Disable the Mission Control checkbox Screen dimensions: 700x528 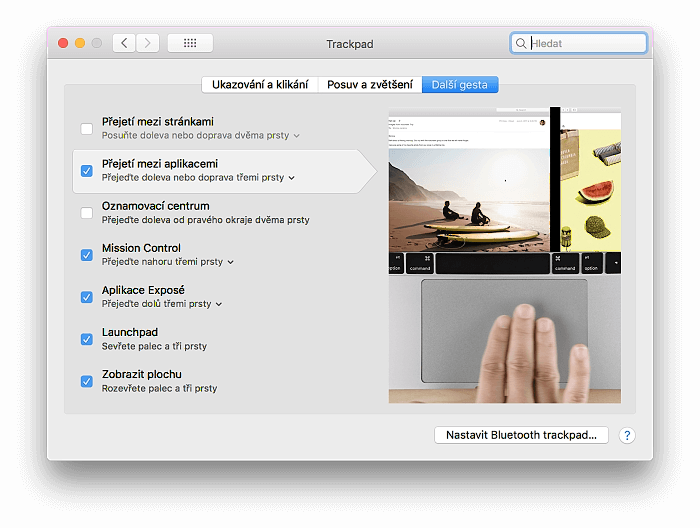[x=87, y=255]
